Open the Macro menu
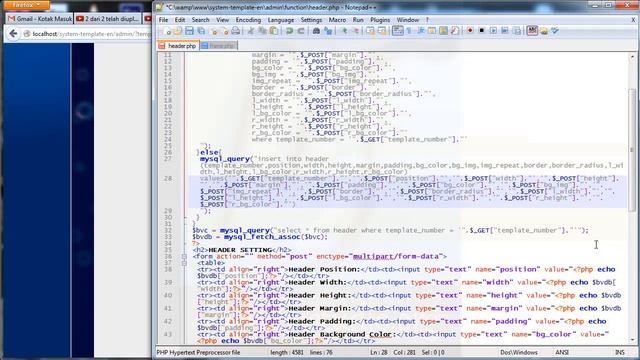The height and width of the screenshot is (360, 640). (337, 20)
